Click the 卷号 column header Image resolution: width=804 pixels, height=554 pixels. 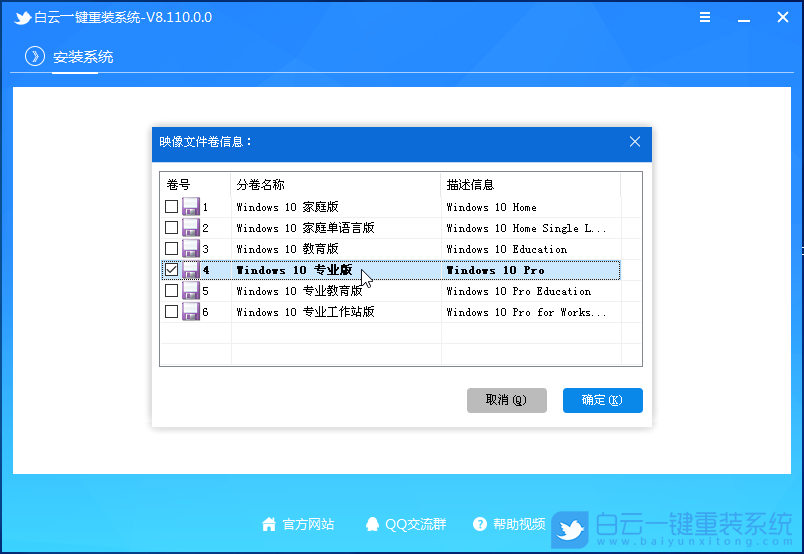(195, 185)
